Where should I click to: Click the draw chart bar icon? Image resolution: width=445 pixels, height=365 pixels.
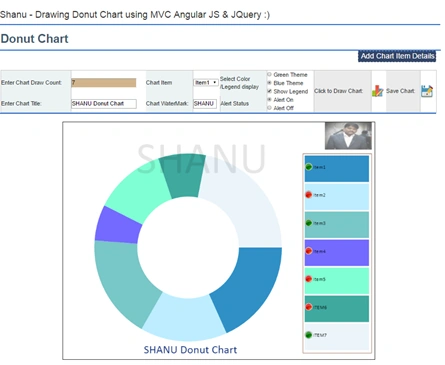pos(377,91)
